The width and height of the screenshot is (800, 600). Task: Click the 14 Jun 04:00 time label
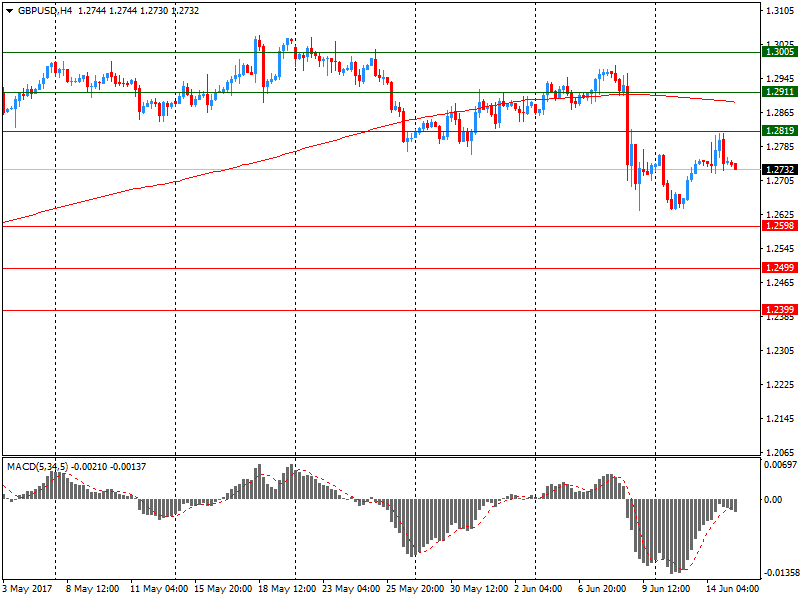click(732, 589)
